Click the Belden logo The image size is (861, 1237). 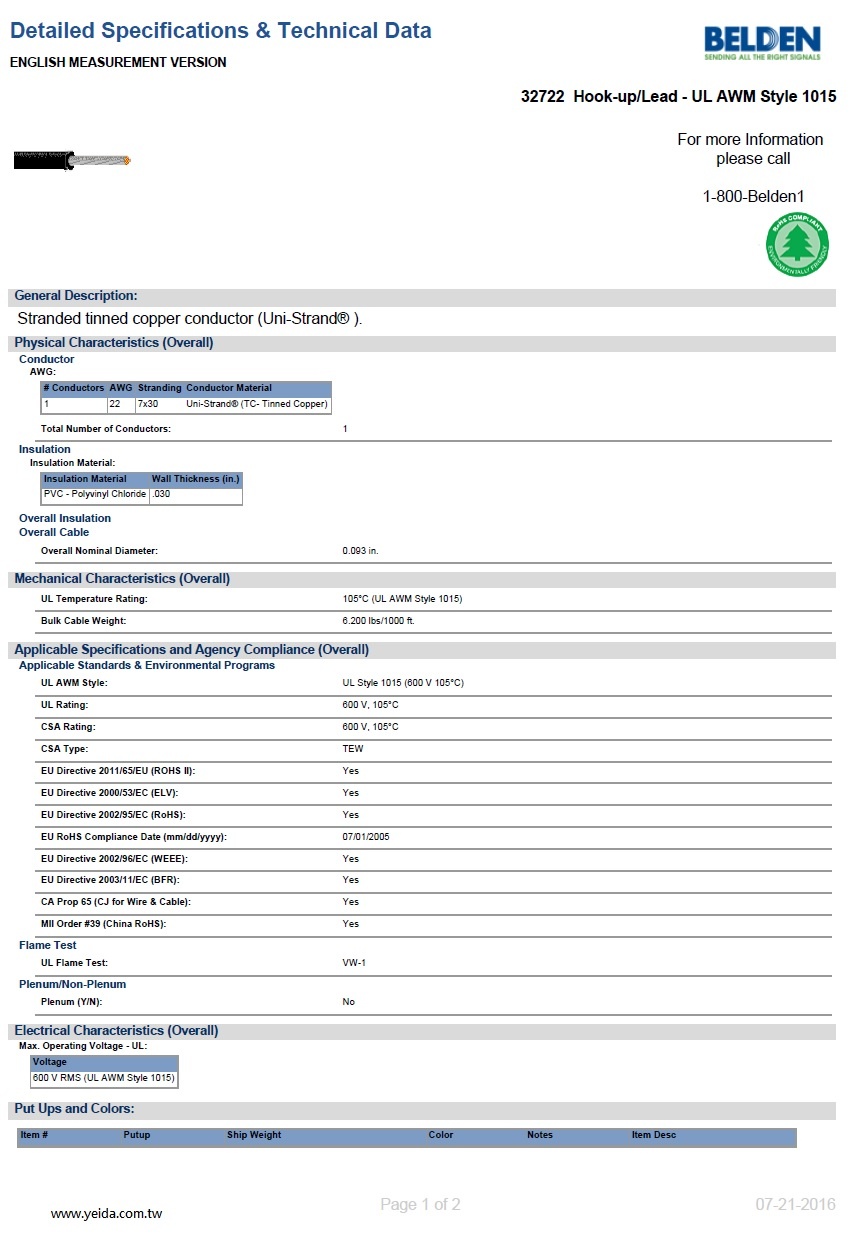click(762, 43)
